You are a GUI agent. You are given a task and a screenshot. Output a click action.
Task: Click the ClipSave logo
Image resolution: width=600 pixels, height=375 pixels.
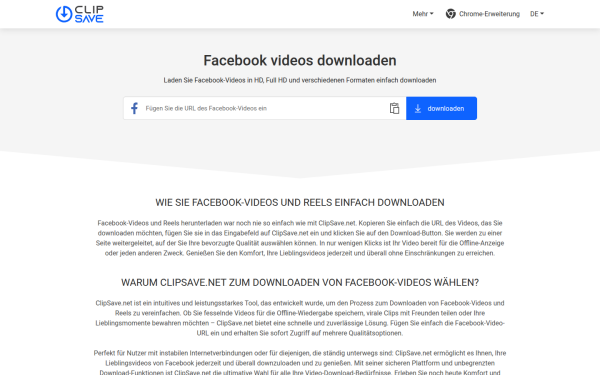[80, 14]
